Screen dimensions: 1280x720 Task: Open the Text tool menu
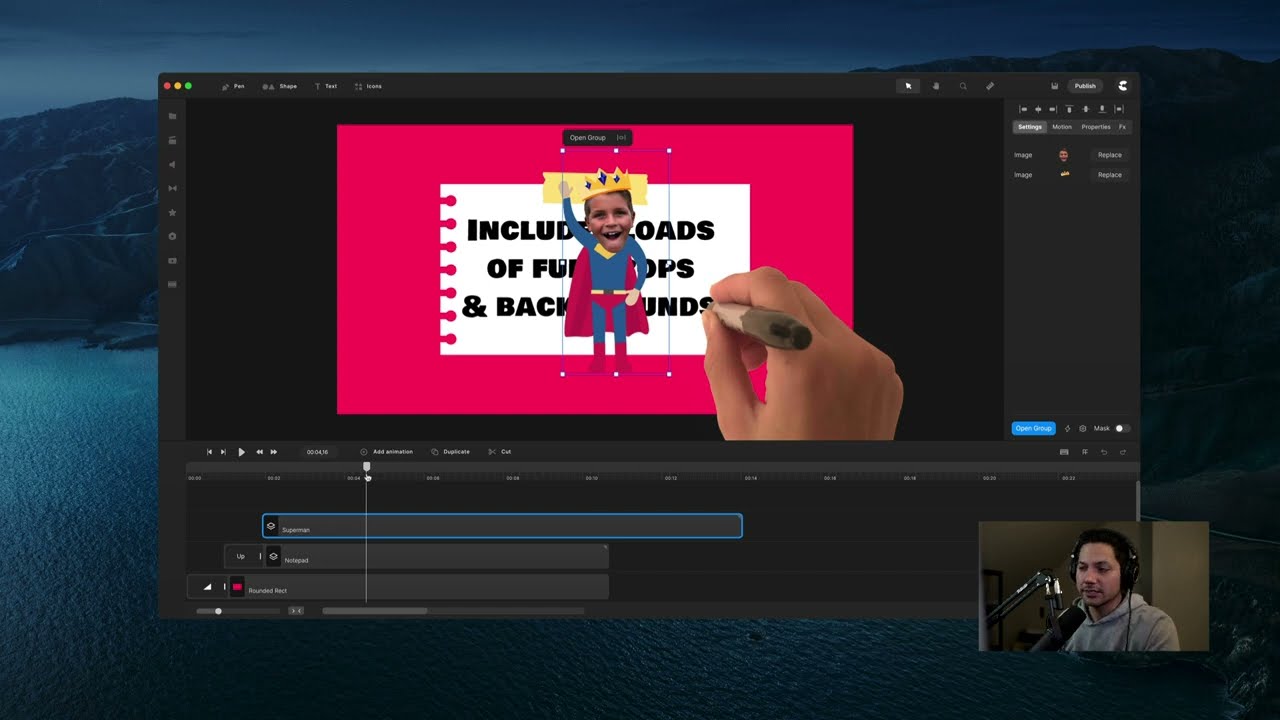pos(325,86)
